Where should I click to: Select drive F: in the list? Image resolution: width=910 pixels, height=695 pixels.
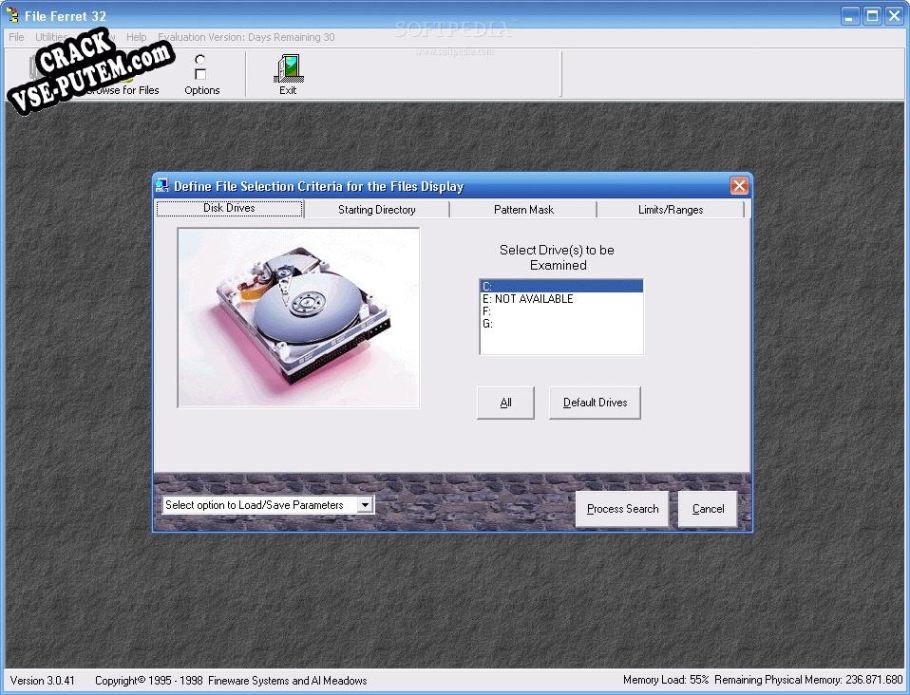[561, 312]
